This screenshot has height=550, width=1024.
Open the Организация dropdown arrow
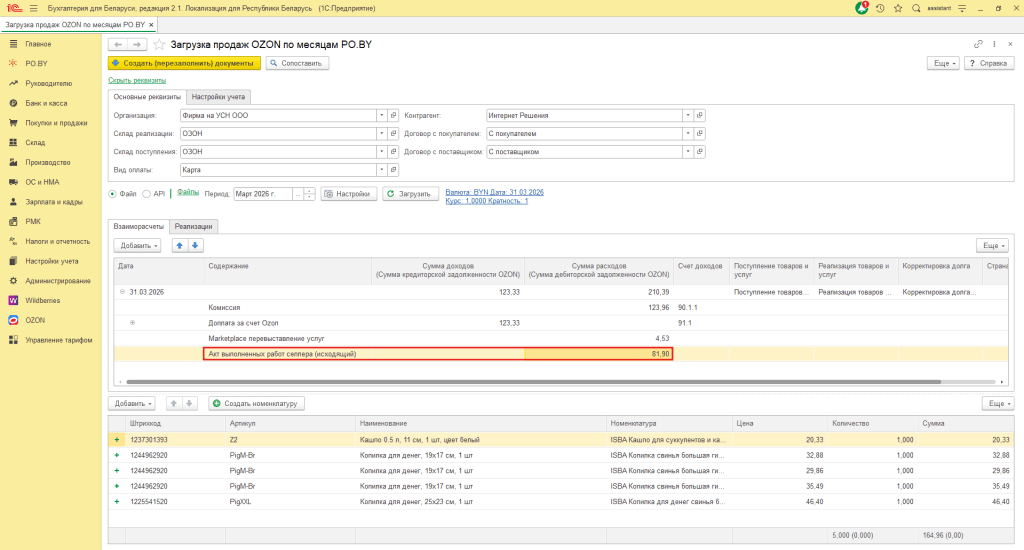click(381, 116)
